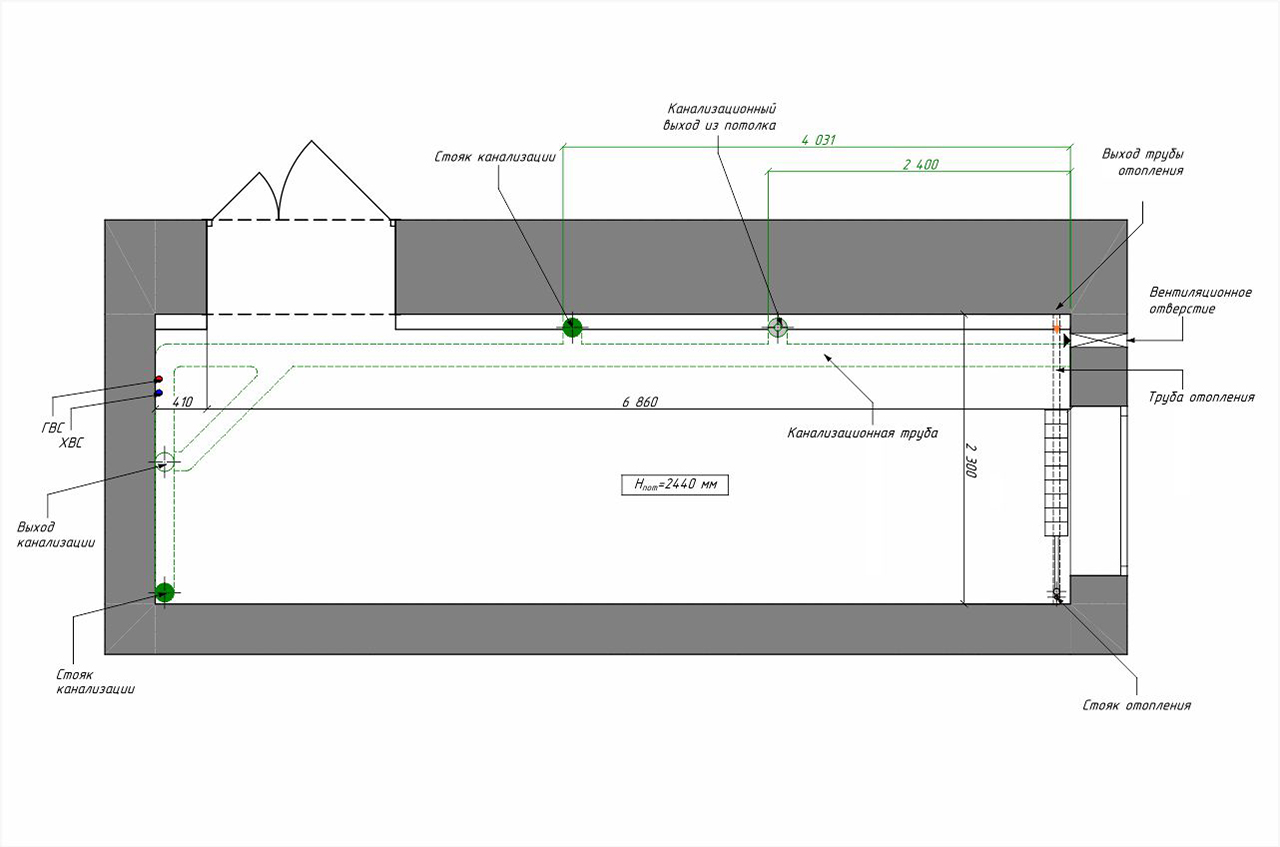Click the red ГВС hot water dot

click(159, 380)
